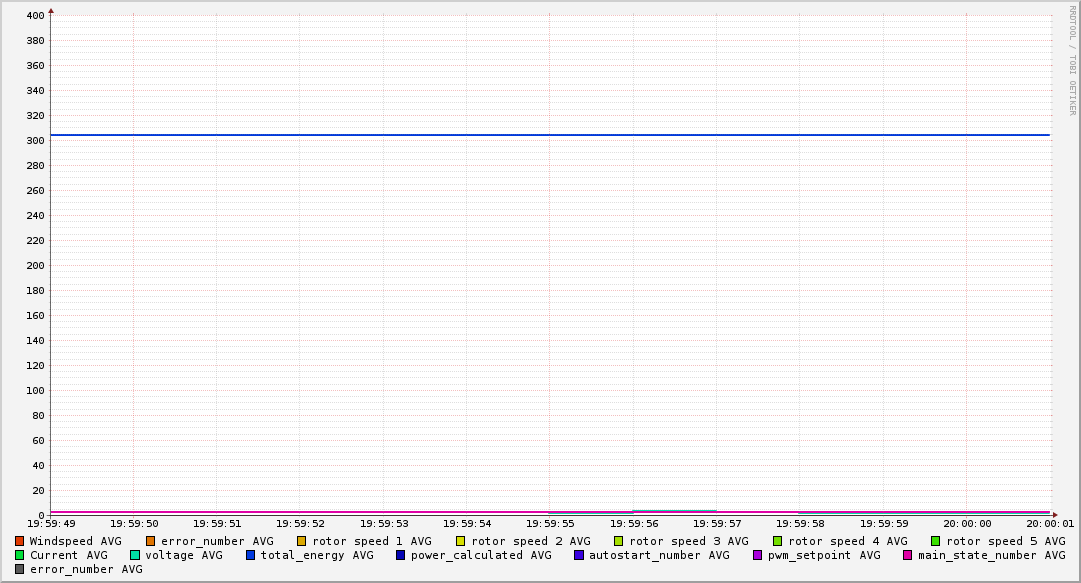Click the rotor speed 1 AVG swatch

[302, 541]
